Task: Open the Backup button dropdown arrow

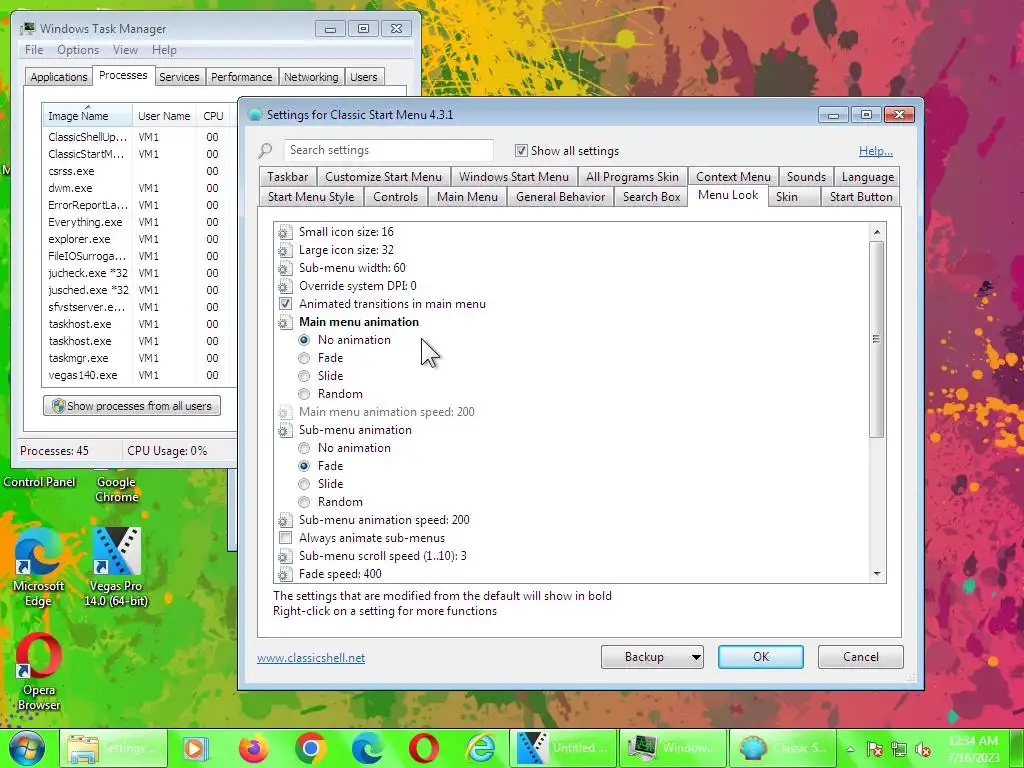Action: (696, 658)
